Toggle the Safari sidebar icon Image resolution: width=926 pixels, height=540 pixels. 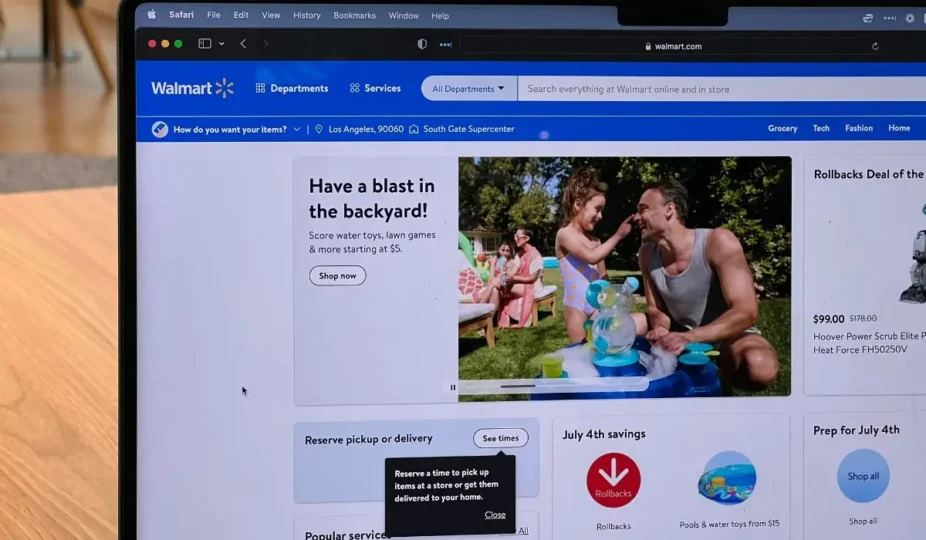[204, 44]
